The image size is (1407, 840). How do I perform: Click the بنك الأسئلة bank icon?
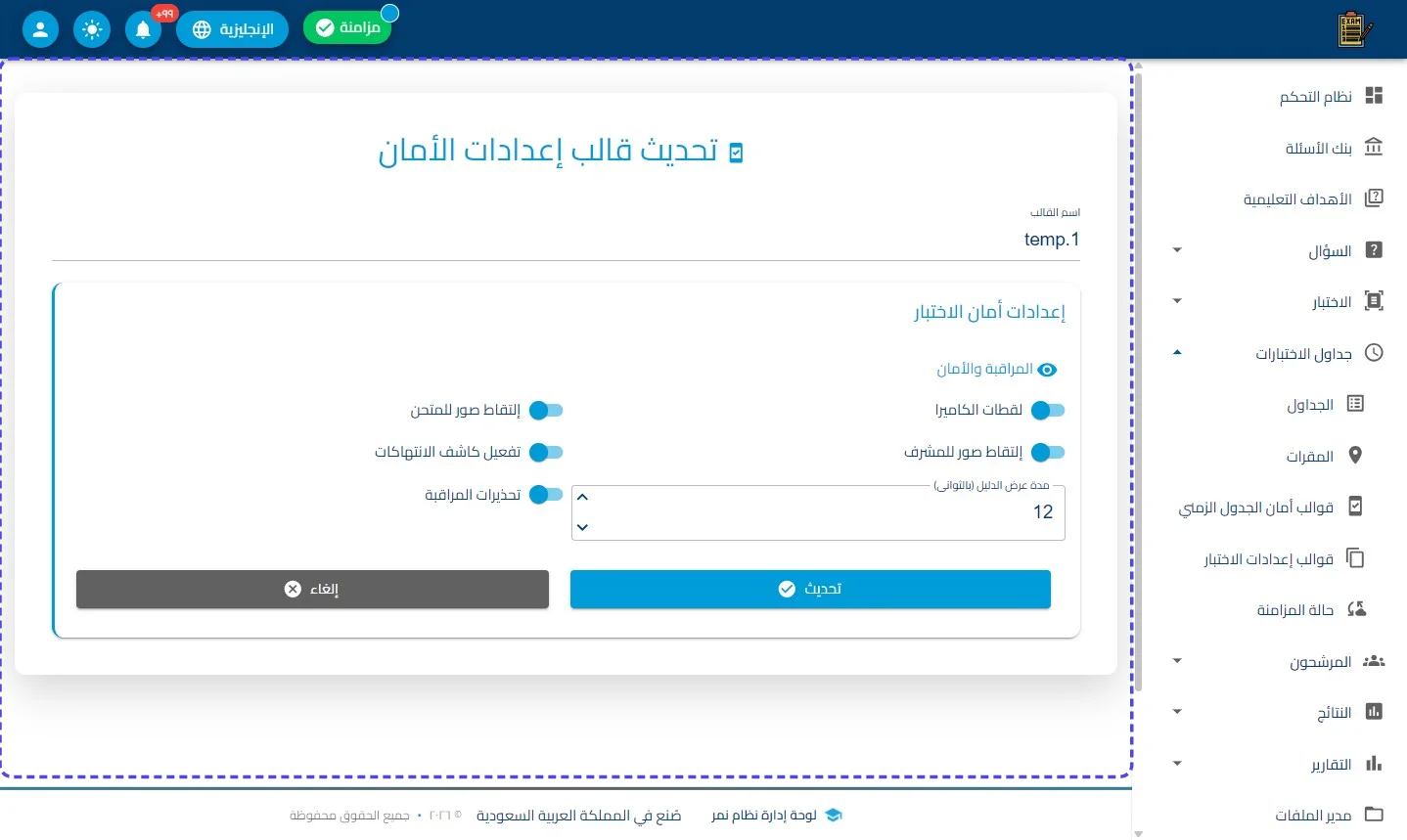1374,147
